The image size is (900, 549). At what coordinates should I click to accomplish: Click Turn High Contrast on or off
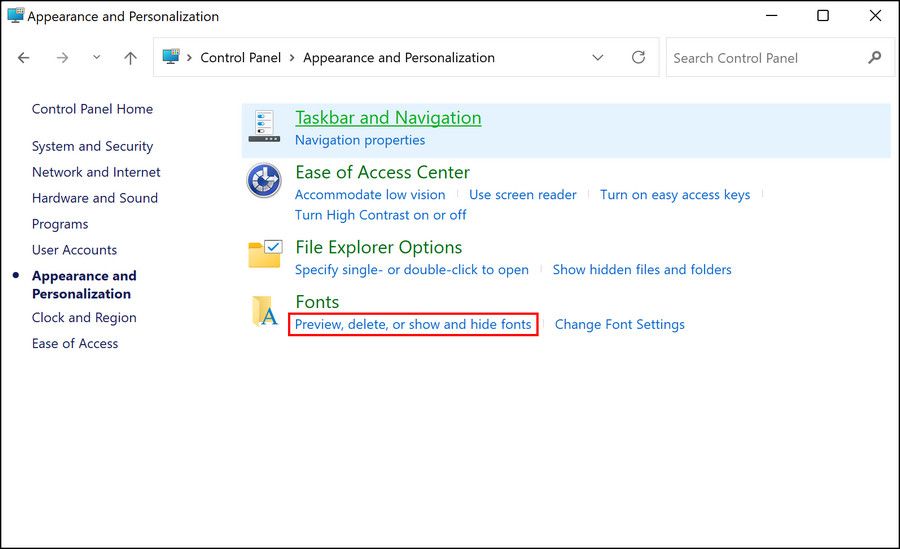(381, 215)
